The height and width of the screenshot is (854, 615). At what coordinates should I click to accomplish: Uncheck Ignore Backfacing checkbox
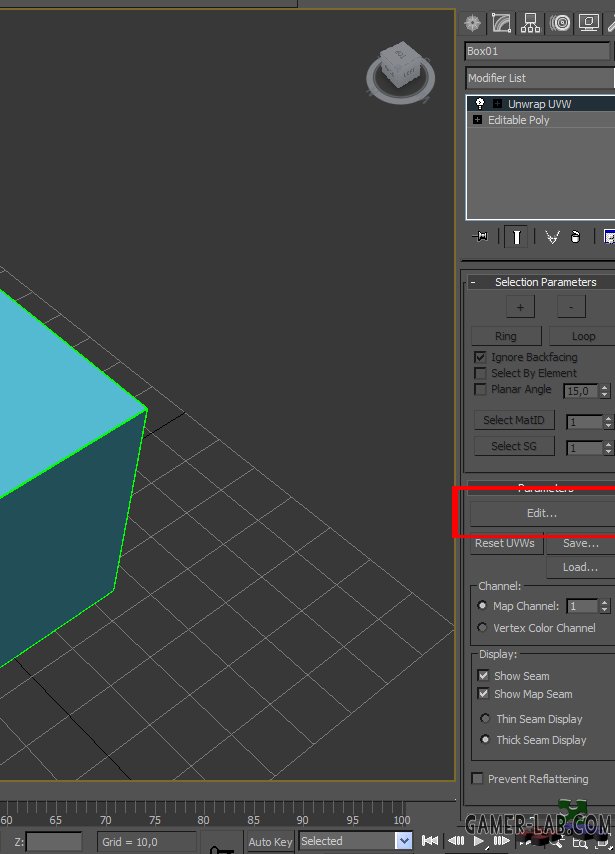pyautogui.click(x=480, y=357)
